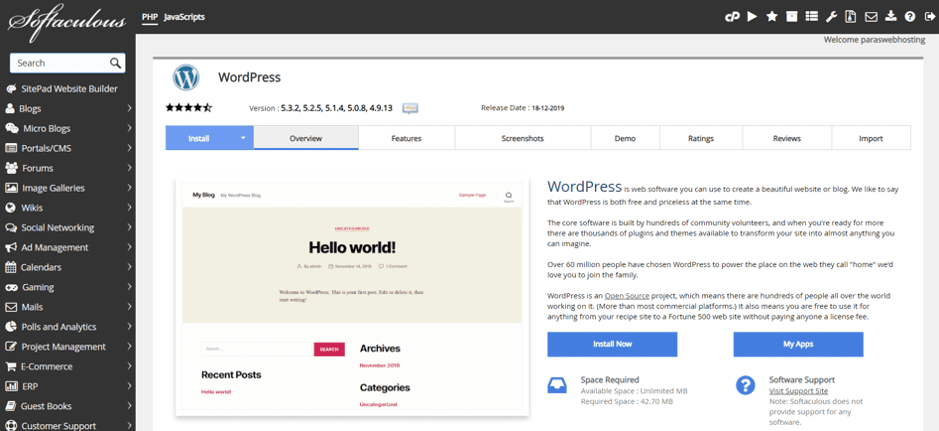Expand the E-Commerce sidebar category
Viewport: 939px width, 431px height.
pyautogui.click(x=129, y=366)
